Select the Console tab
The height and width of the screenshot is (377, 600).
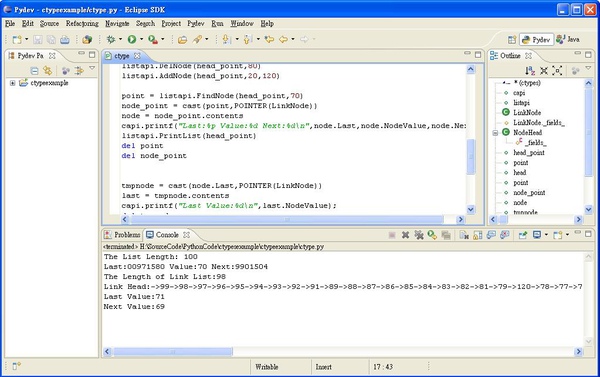[x=167, y=235]
